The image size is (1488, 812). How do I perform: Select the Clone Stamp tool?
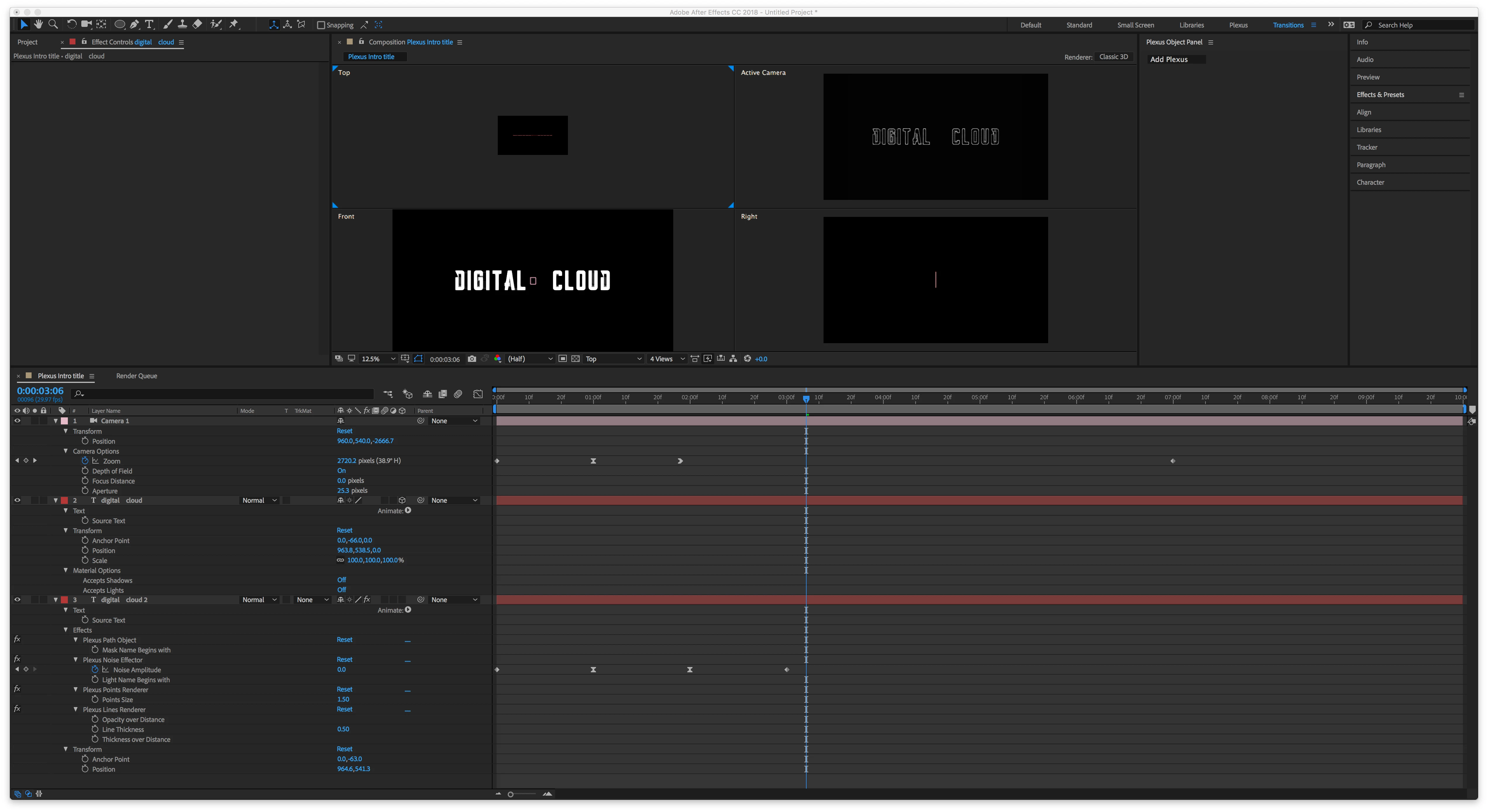[x=182, y=24]
